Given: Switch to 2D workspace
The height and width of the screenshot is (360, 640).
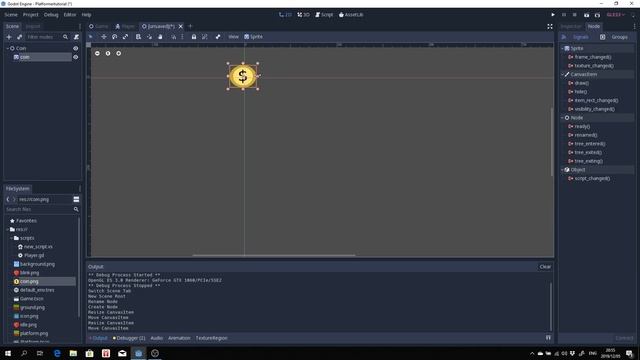Looking at the screenshot, I should 285,15.
